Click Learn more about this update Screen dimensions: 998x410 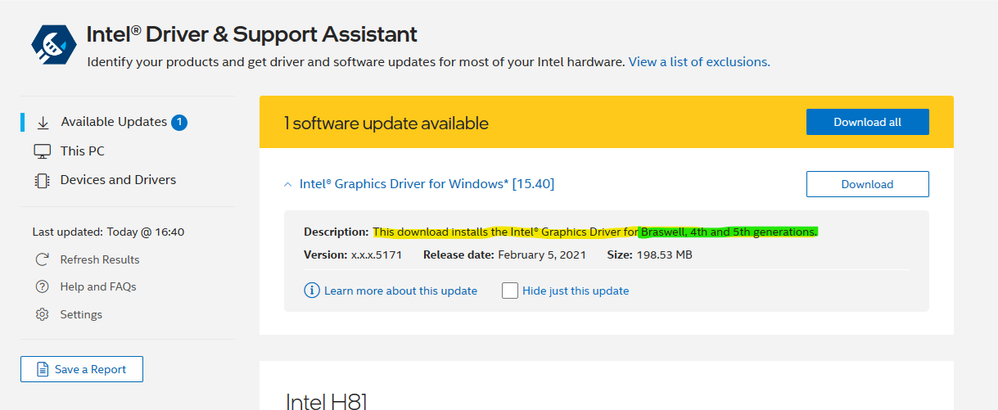(400, 291)
